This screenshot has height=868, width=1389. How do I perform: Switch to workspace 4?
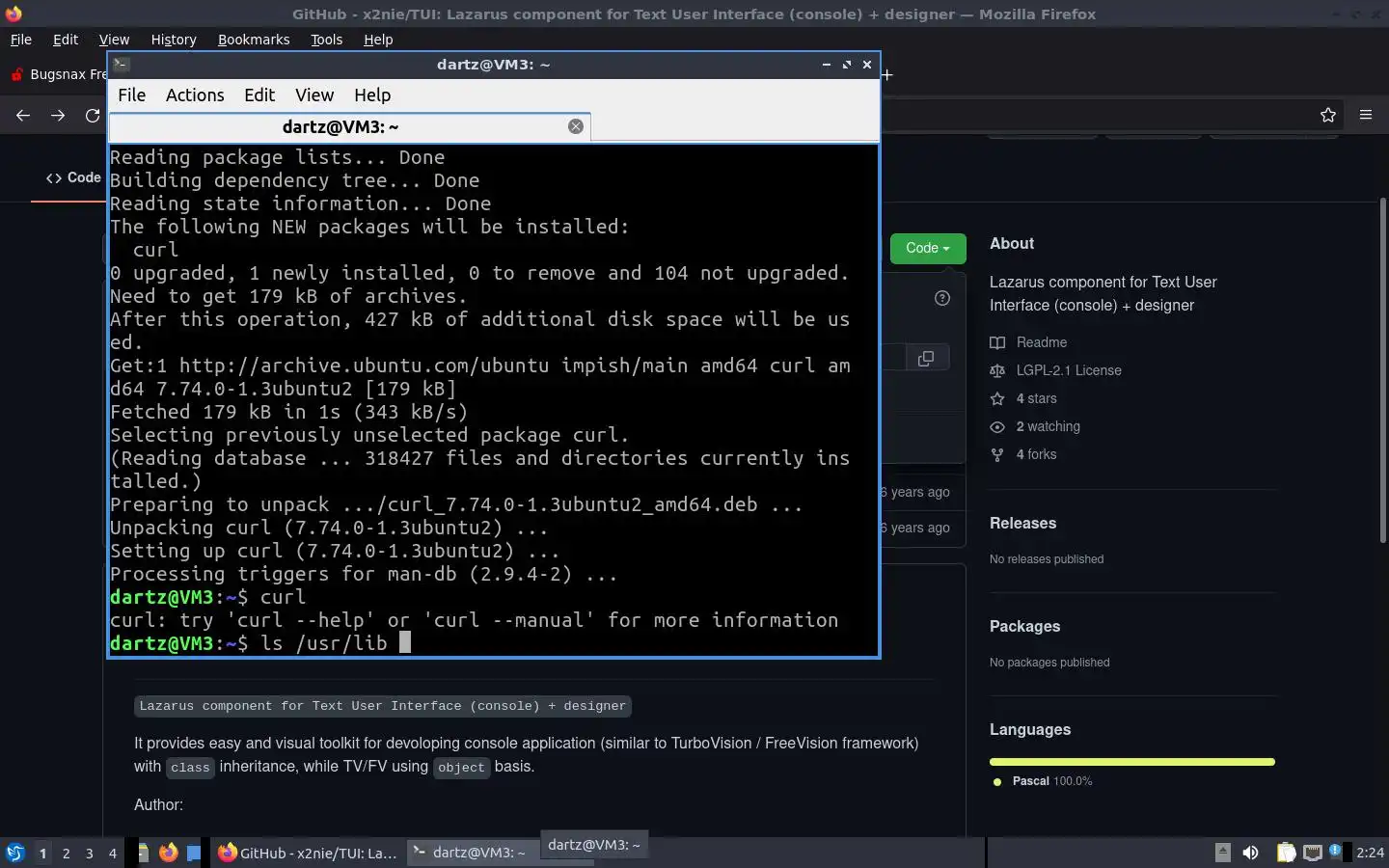click(x=113, y=853)
